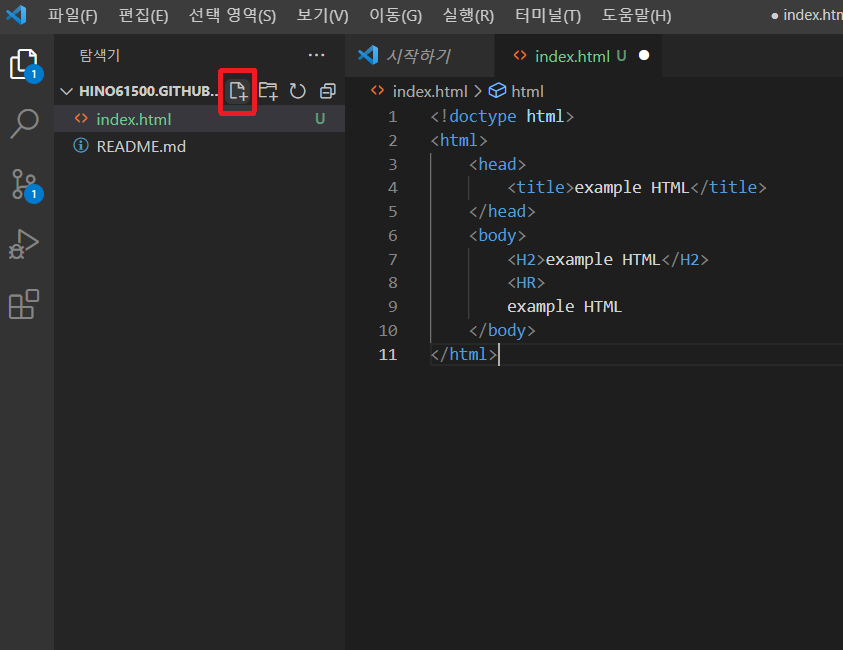The width and height of the screenshot is (843, 650).
Task: Click the New Folder icon in explorer
Action: click(x=268, y=91)
